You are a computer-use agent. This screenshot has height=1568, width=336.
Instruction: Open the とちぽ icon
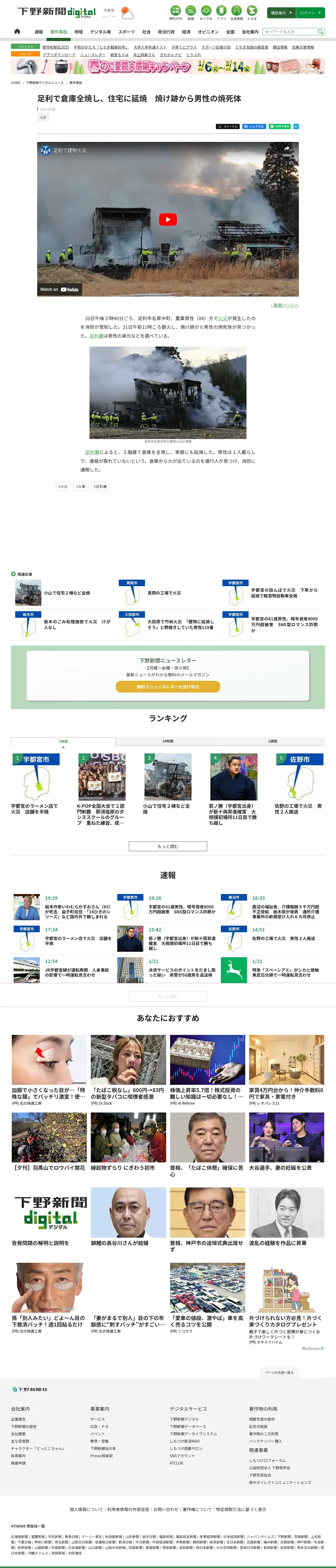click(252, 12)
